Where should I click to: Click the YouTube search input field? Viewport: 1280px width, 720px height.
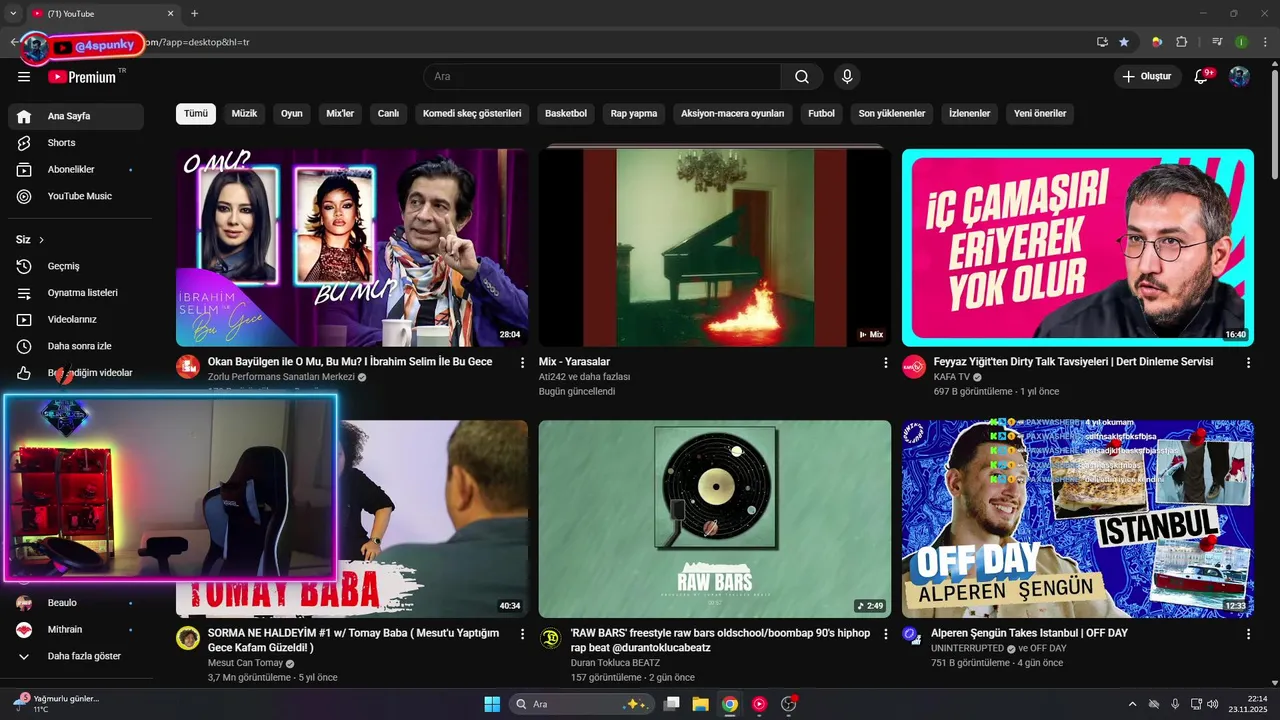[602, 77]
